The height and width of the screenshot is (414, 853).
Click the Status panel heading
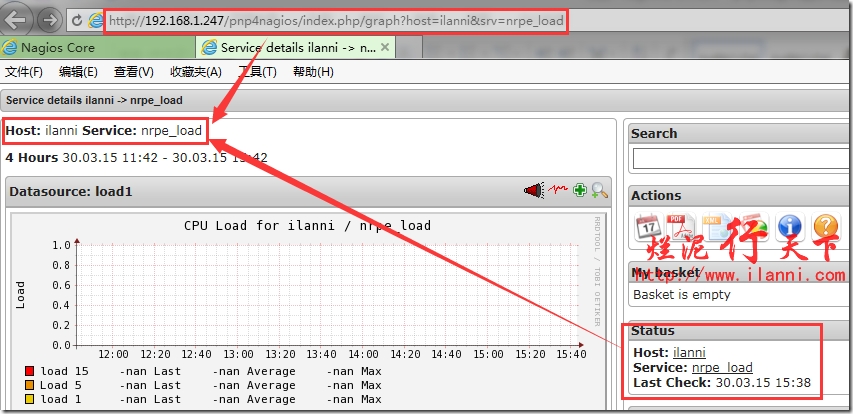tap(653, 331)
